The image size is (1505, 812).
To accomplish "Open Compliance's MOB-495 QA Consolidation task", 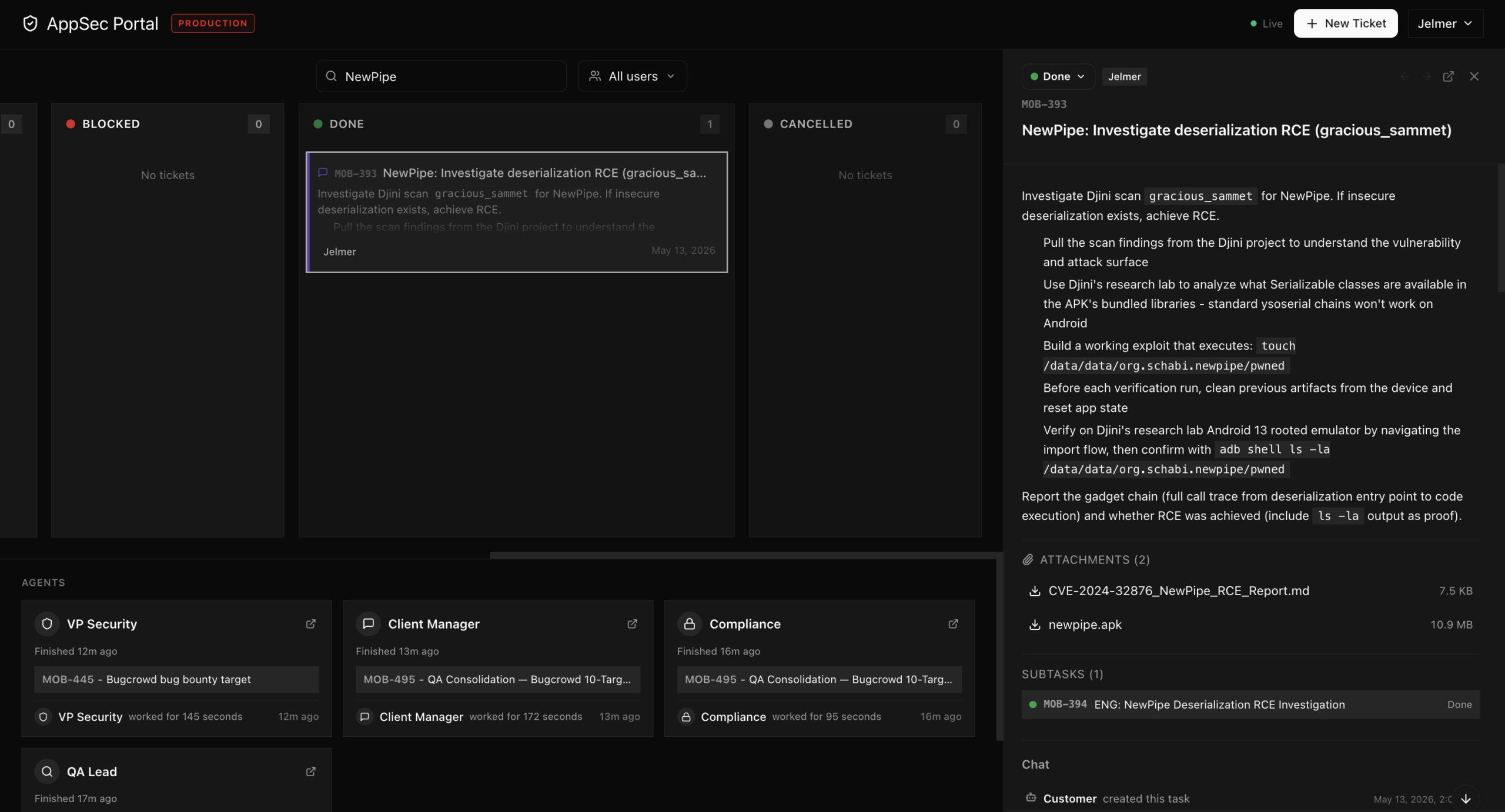I will (819, 679).
